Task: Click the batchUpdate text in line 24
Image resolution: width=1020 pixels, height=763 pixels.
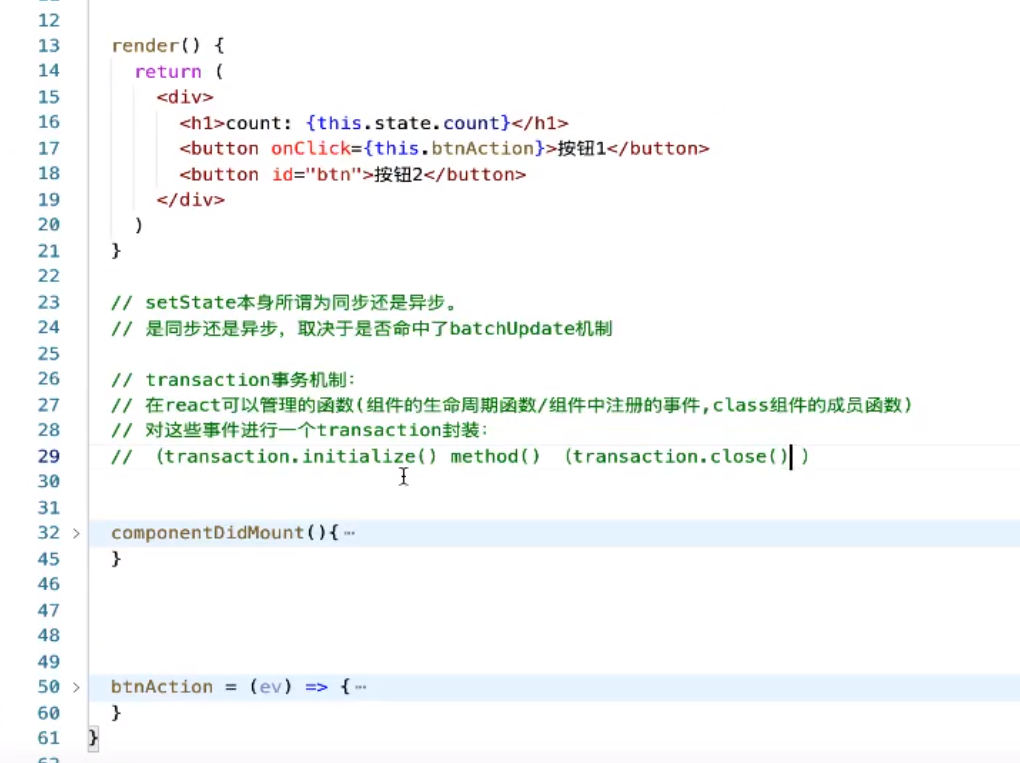Action: point(513,328)
